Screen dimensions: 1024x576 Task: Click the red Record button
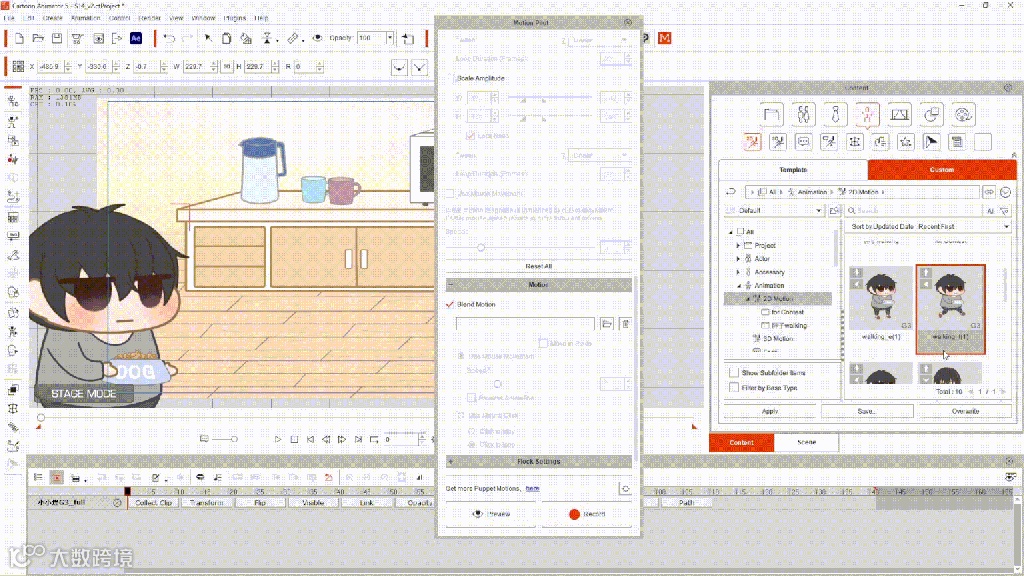coord(586,514)
